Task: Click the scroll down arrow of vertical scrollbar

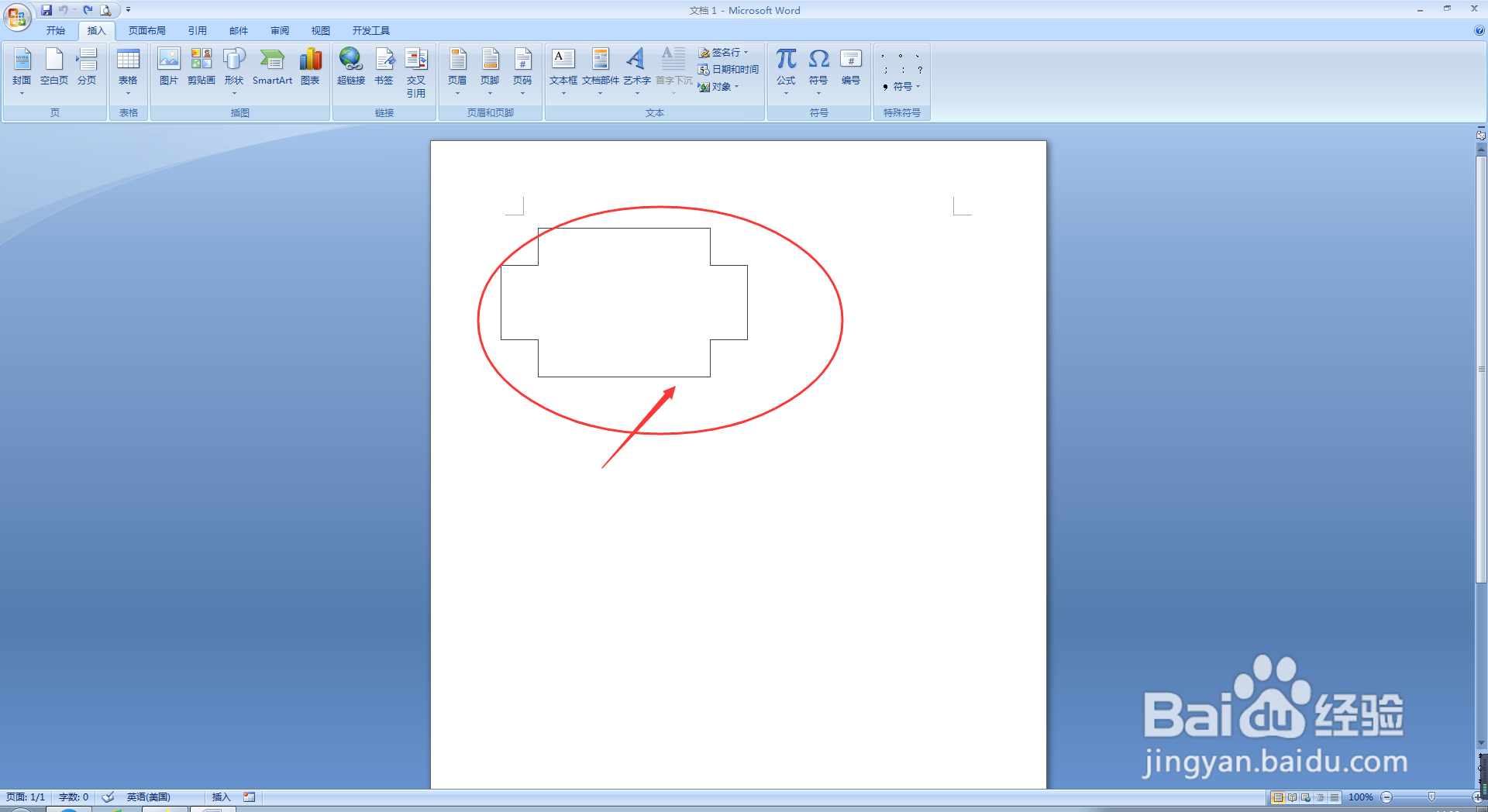Action: 1481,742
